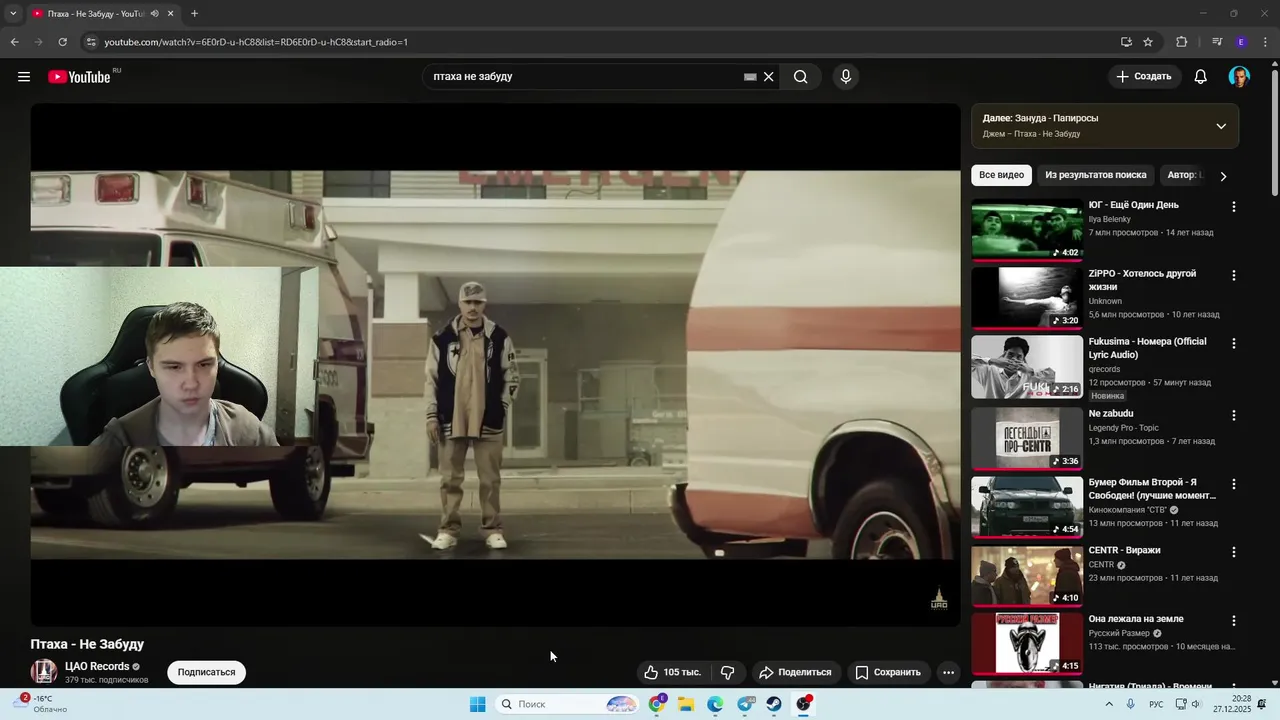Image resolution: width=1280 pixels, height=720 pixels.
Task: Open the ЦАО Records channel name link
Action: pos(97,667)
